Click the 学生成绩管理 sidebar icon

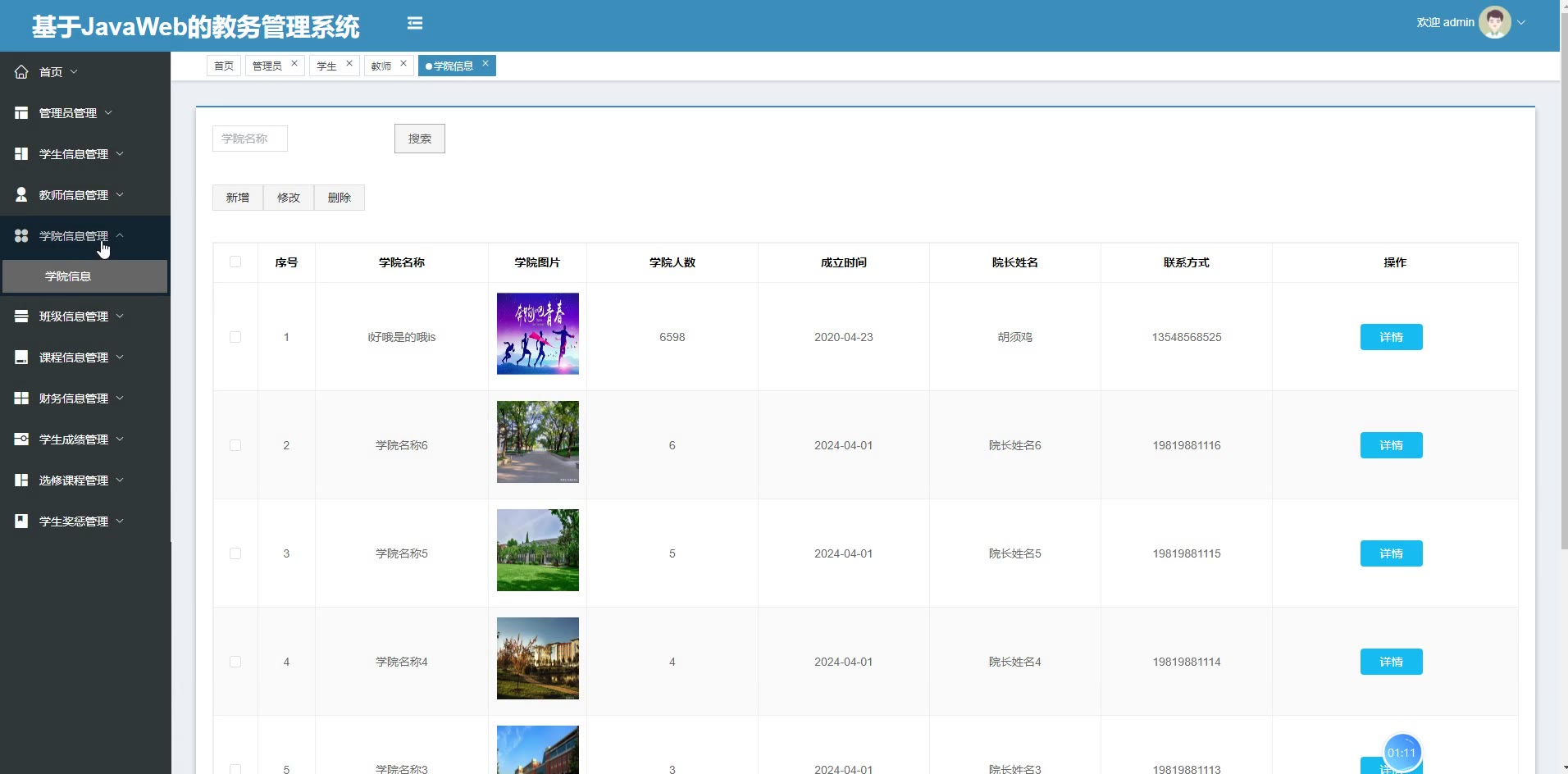(21, 439)
